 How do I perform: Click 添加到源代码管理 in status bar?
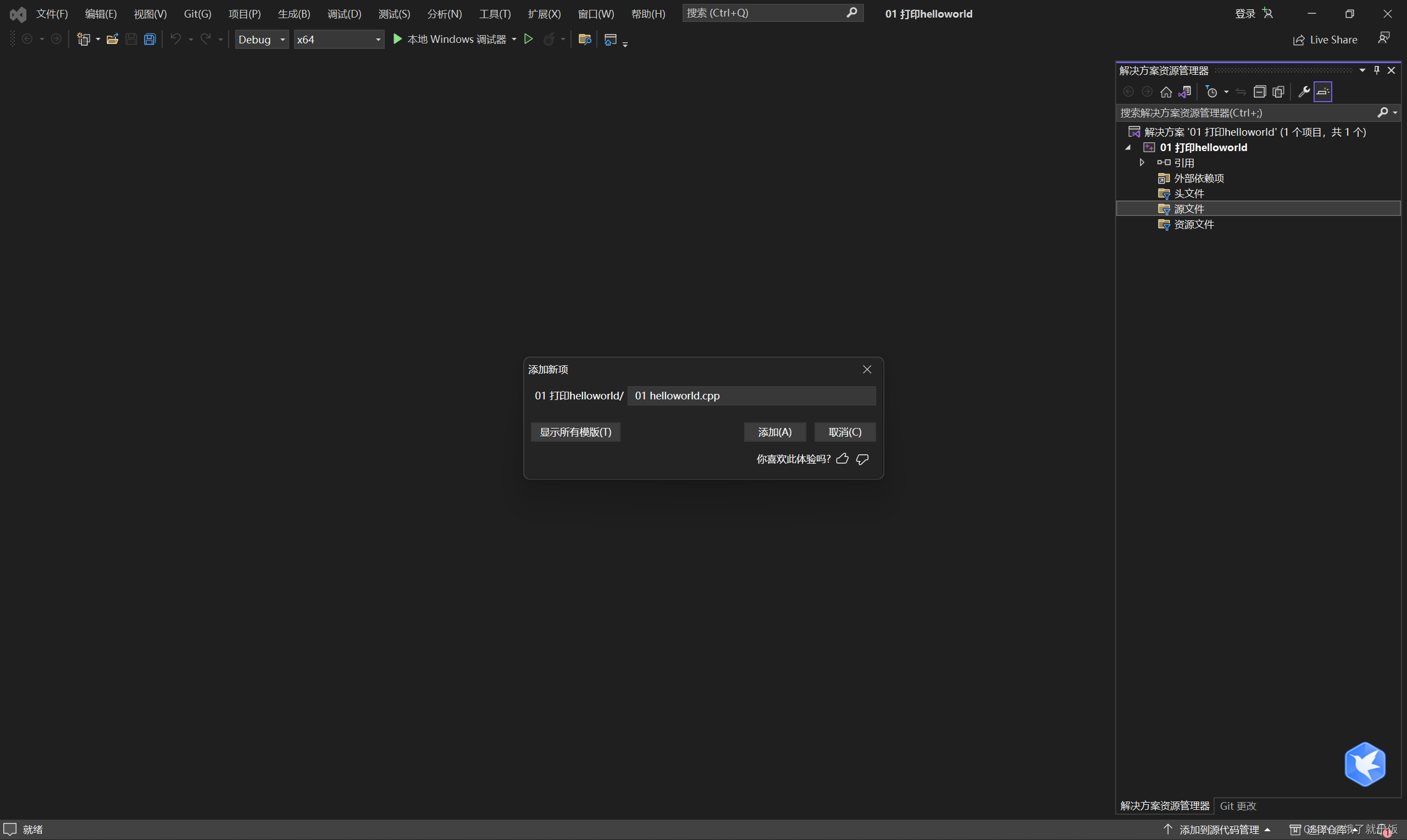pos(1218,830)
